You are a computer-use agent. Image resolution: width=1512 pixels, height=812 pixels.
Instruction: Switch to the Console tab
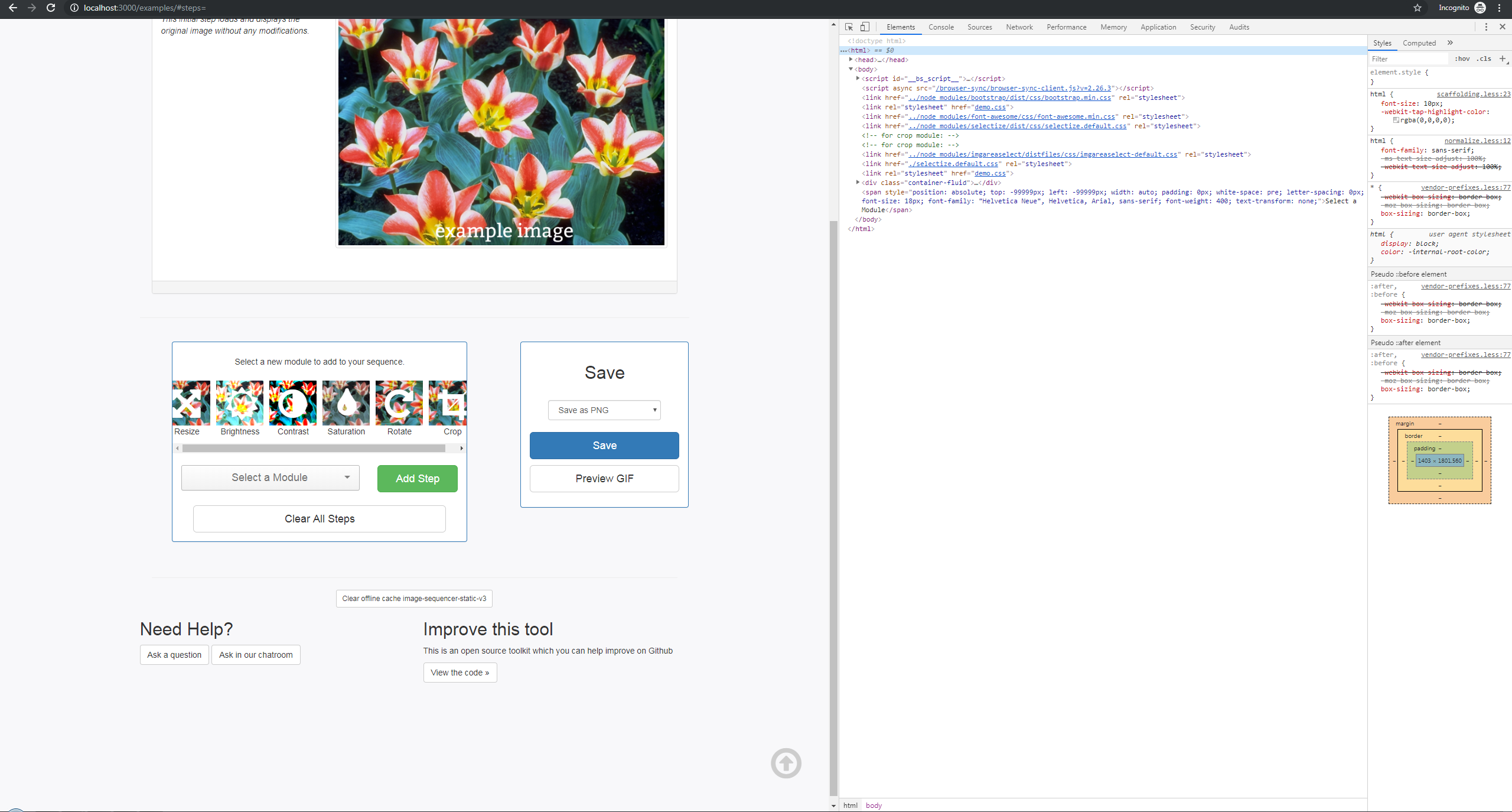click(x=941, y=27)
